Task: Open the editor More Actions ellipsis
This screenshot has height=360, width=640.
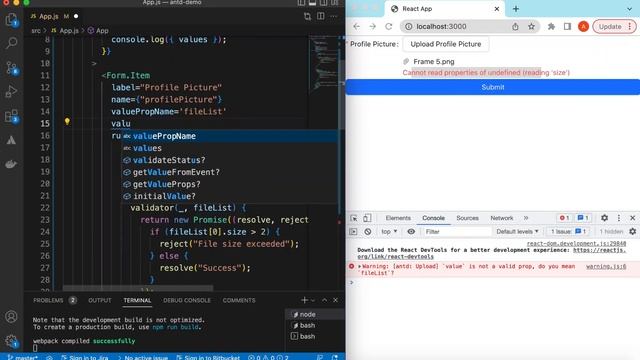Action: tap(334, 16)
